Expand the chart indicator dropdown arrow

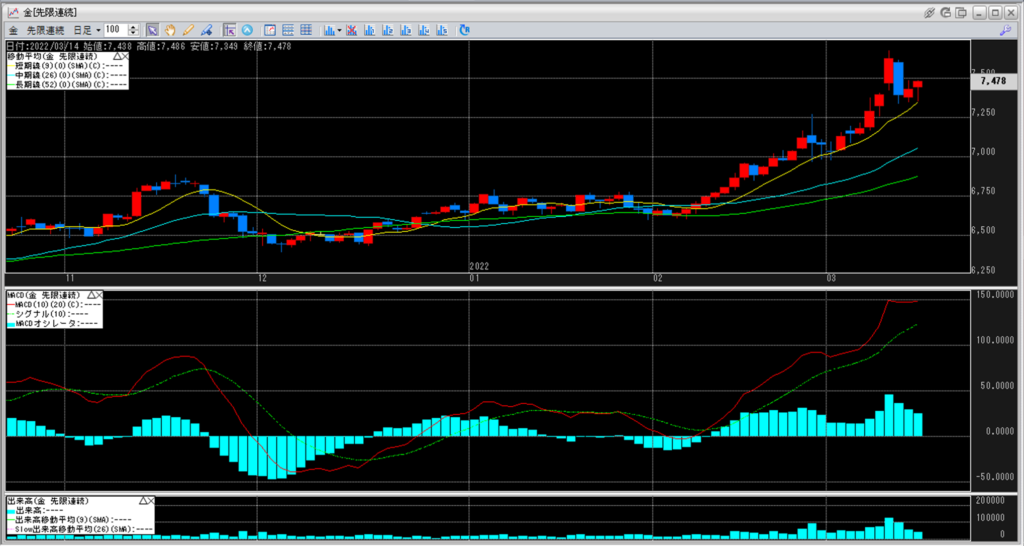(x=340, y=30)
